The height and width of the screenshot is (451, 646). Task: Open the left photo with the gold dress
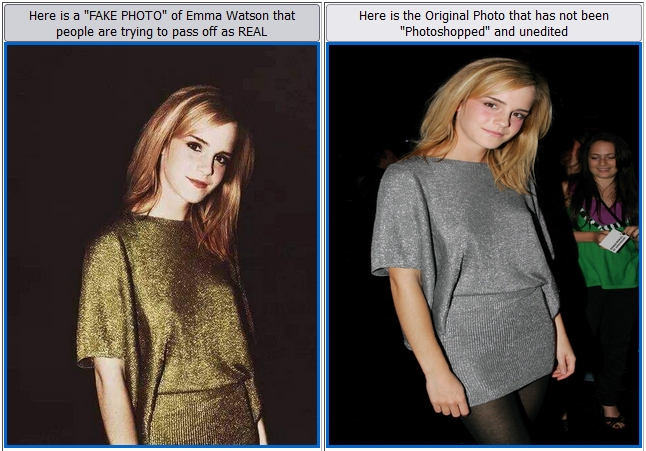tap(162, 245)
